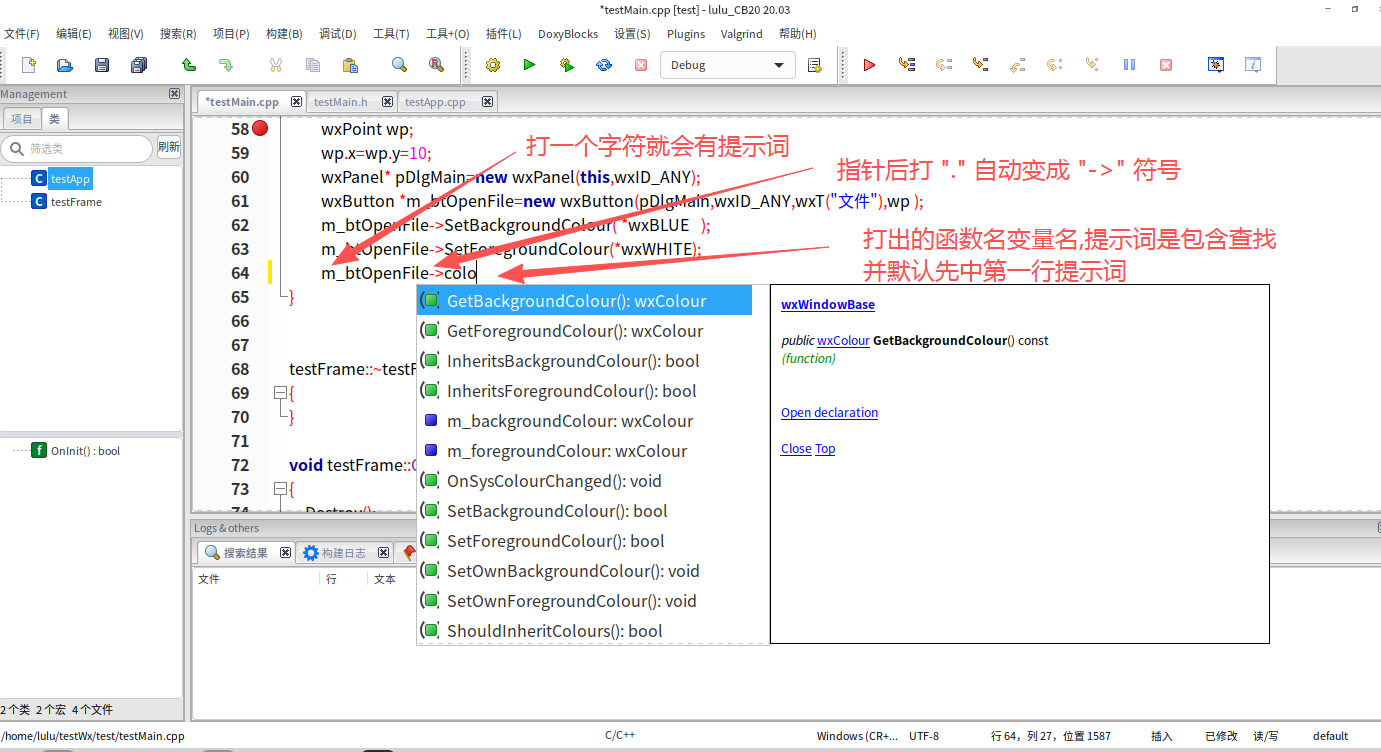
Task: Open the build target options icon
Action: tap(814, 65)
